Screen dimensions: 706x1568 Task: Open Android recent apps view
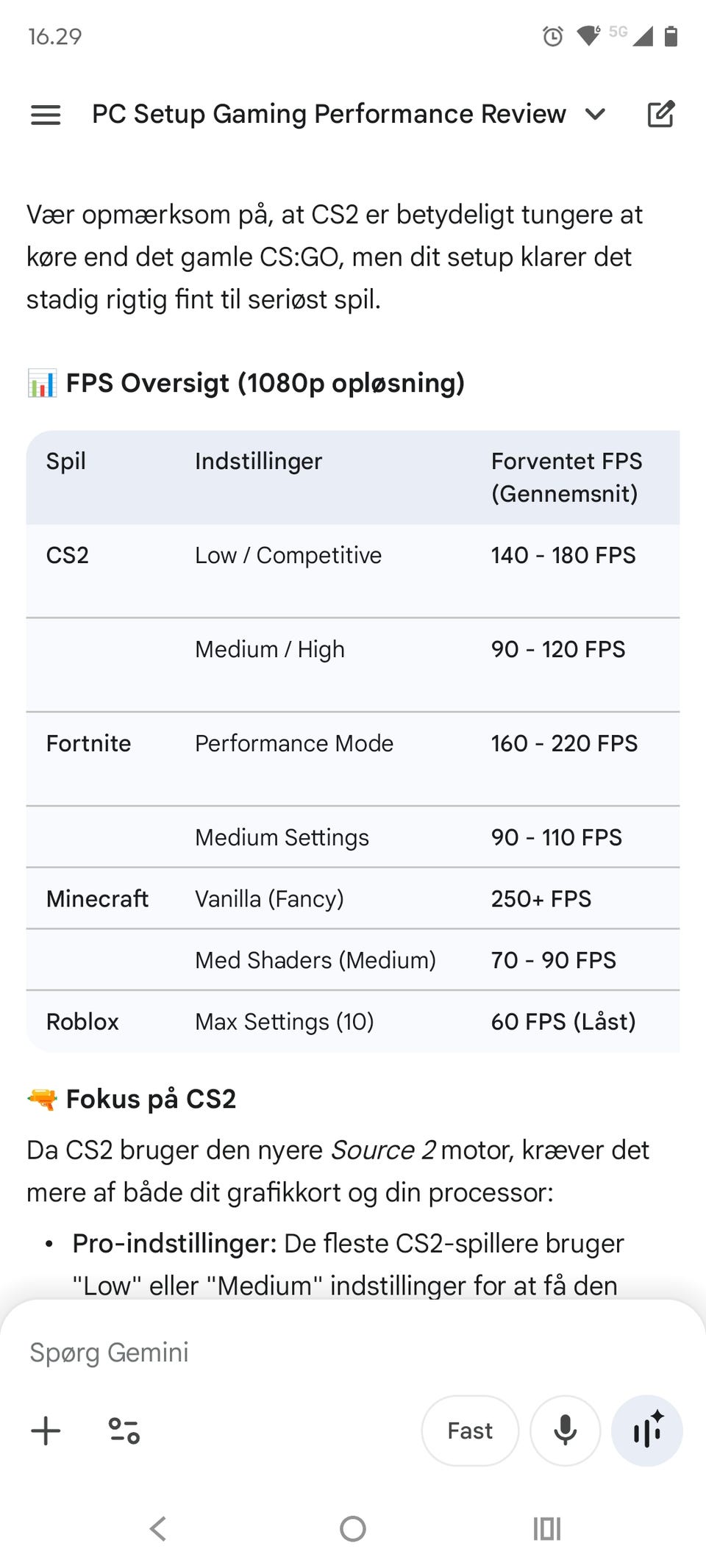[546, 1529]
